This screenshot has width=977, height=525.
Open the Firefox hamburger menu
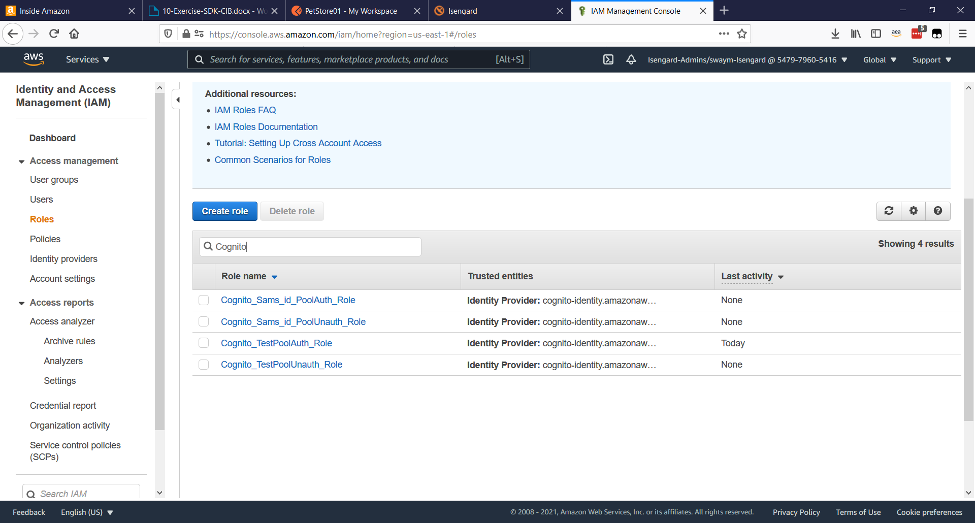(x=963, y=34)
